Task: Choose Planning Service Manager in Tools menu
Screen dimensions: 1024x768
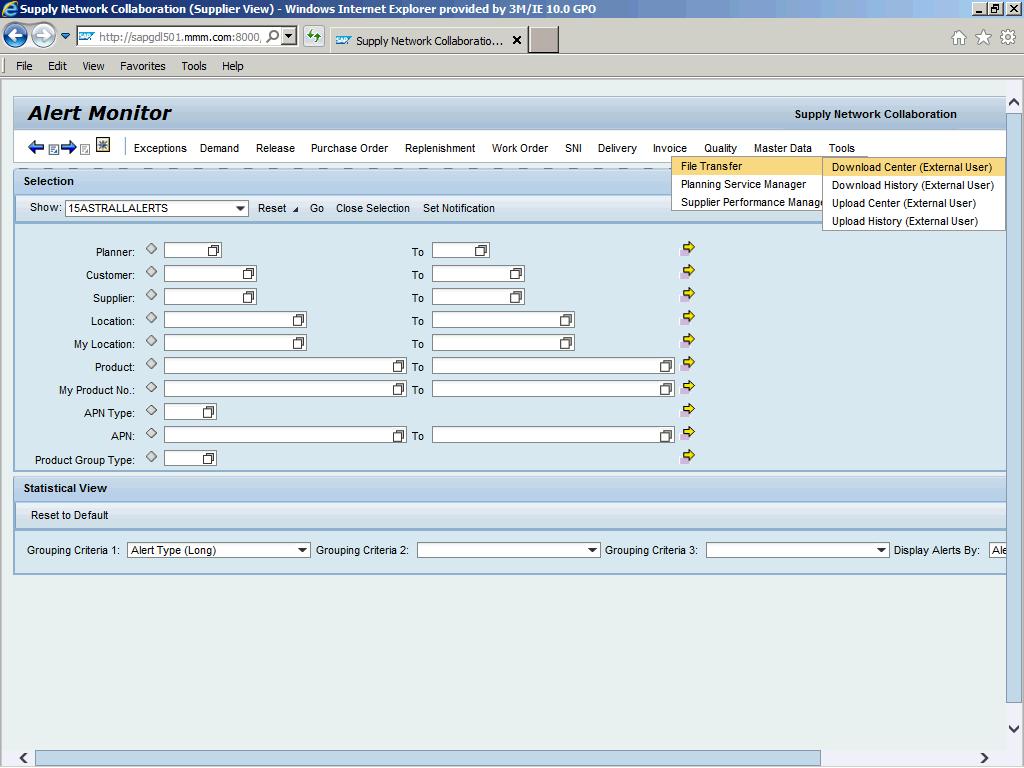Action: click(746, 184)
